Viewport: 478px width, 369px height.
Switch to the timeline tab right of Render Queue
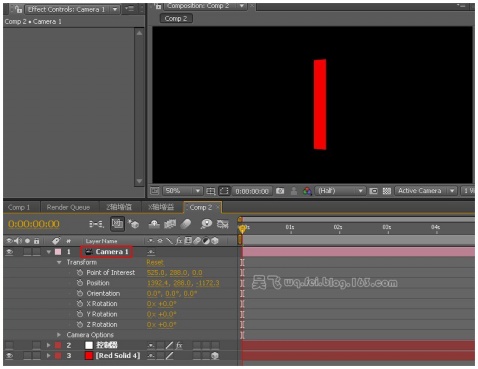coord(119,207)
